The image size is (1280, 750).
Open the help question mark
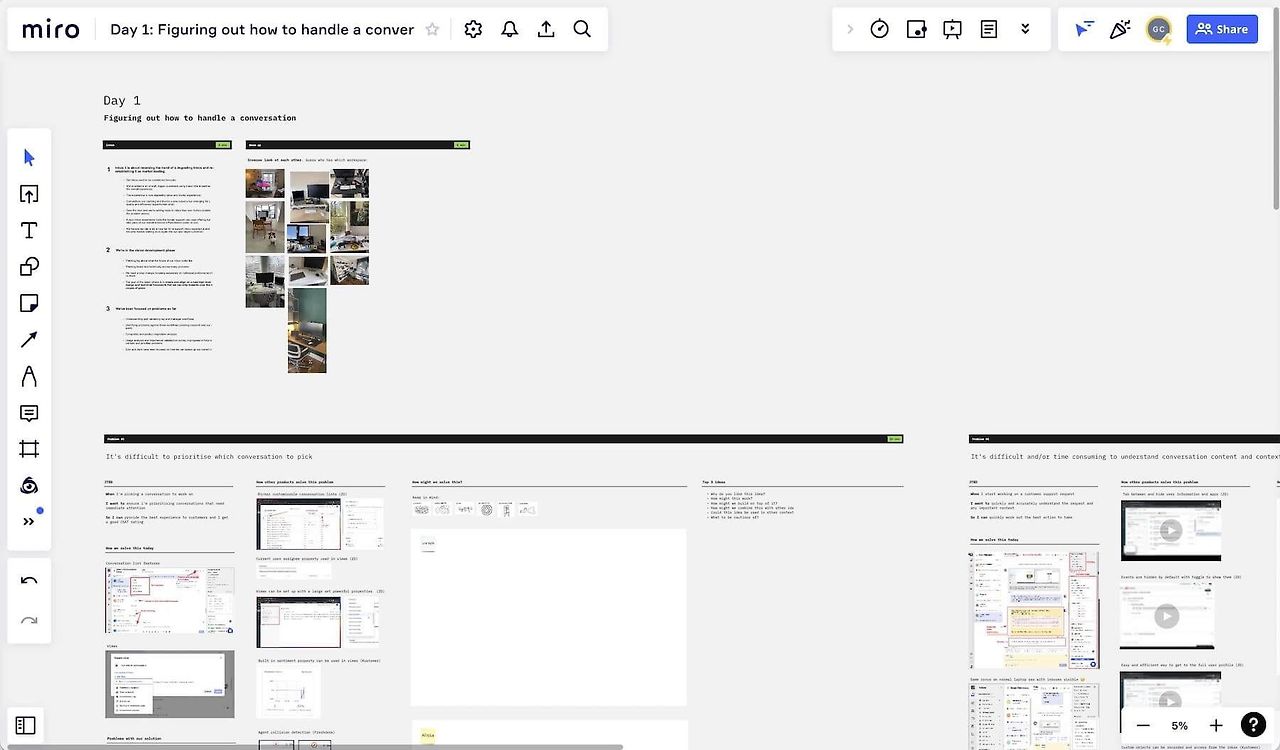(1253, 725)
